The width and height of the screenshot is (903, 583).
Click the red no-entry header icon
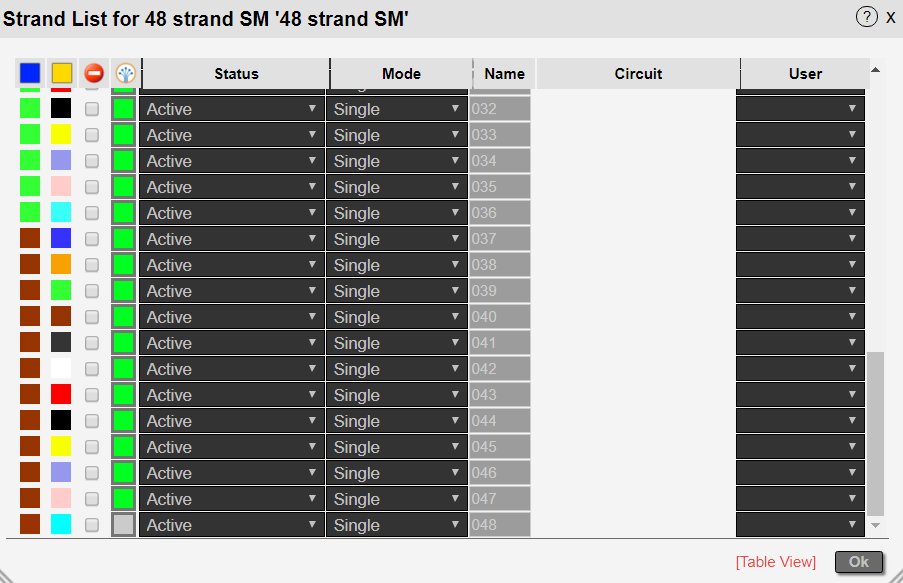click(x=93, y=73)
